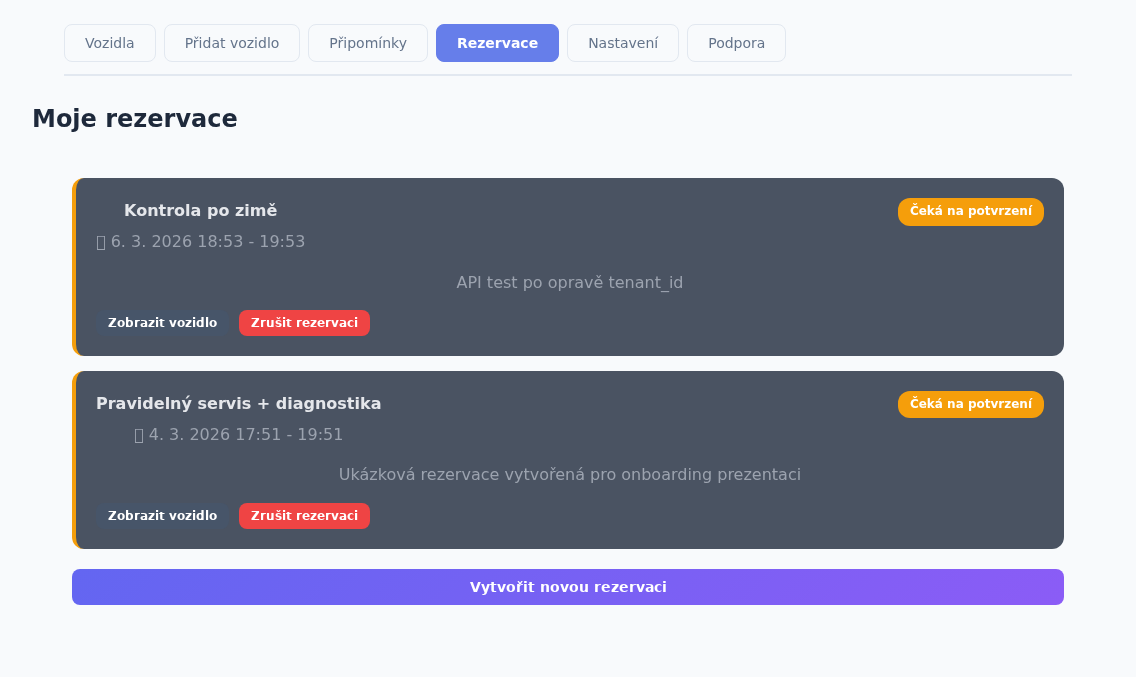This screenshot has width=1136, height=677.
Task: Select the Kontrola po zimě title
Action: (x=201, y=210)
